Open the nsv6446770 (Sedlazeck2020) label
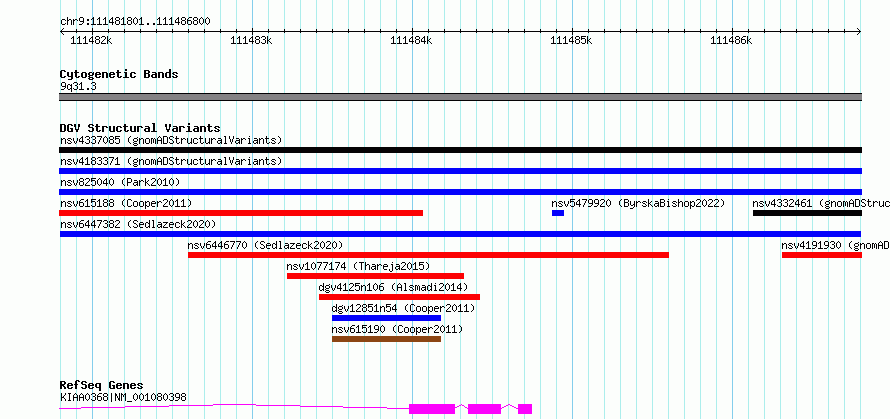The width and height of the screenshot is (890, 419). pos(266,245)
